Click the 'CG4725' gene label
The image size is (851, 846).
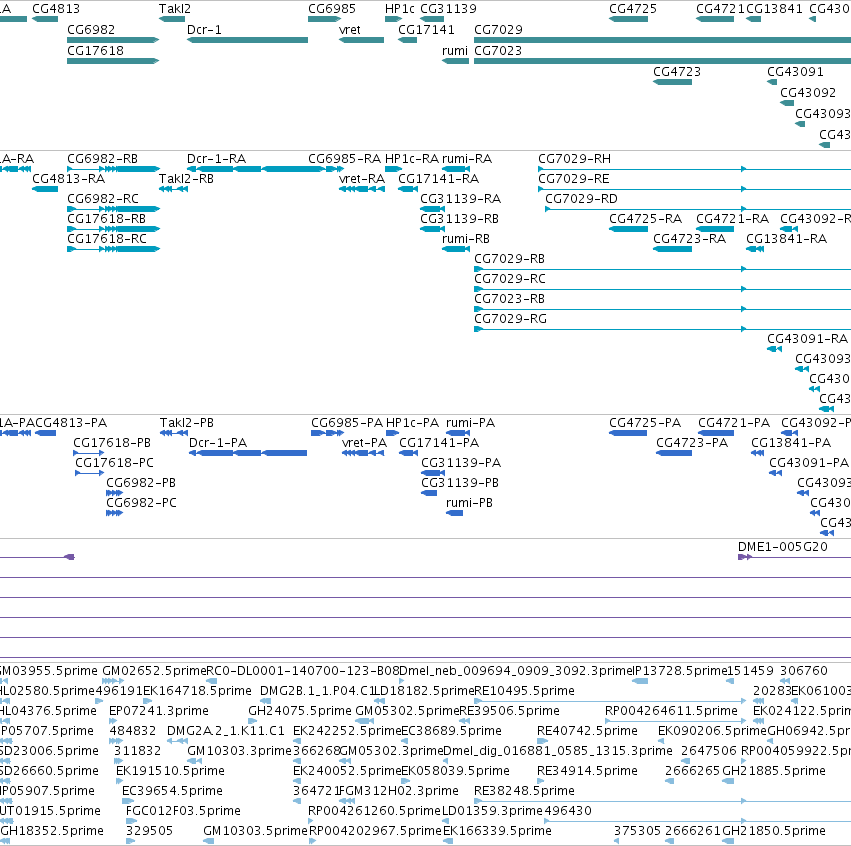coord(633,9)
